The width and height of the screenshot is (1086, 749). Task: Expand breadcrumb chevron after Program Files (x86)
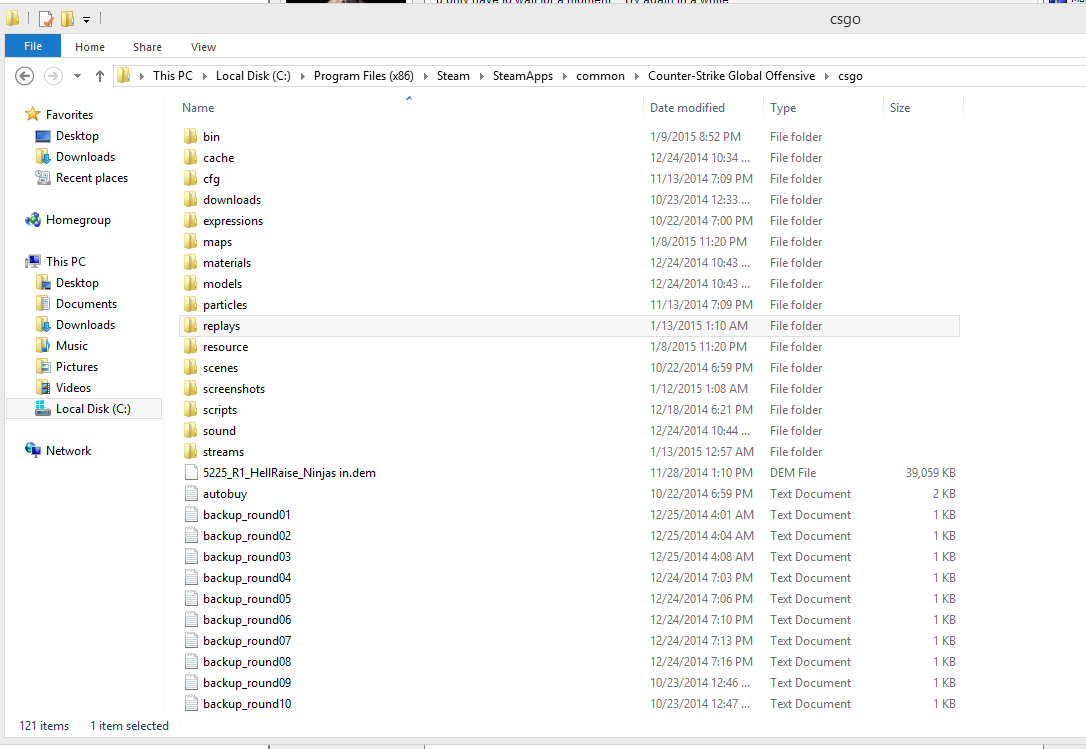point(425,76)
